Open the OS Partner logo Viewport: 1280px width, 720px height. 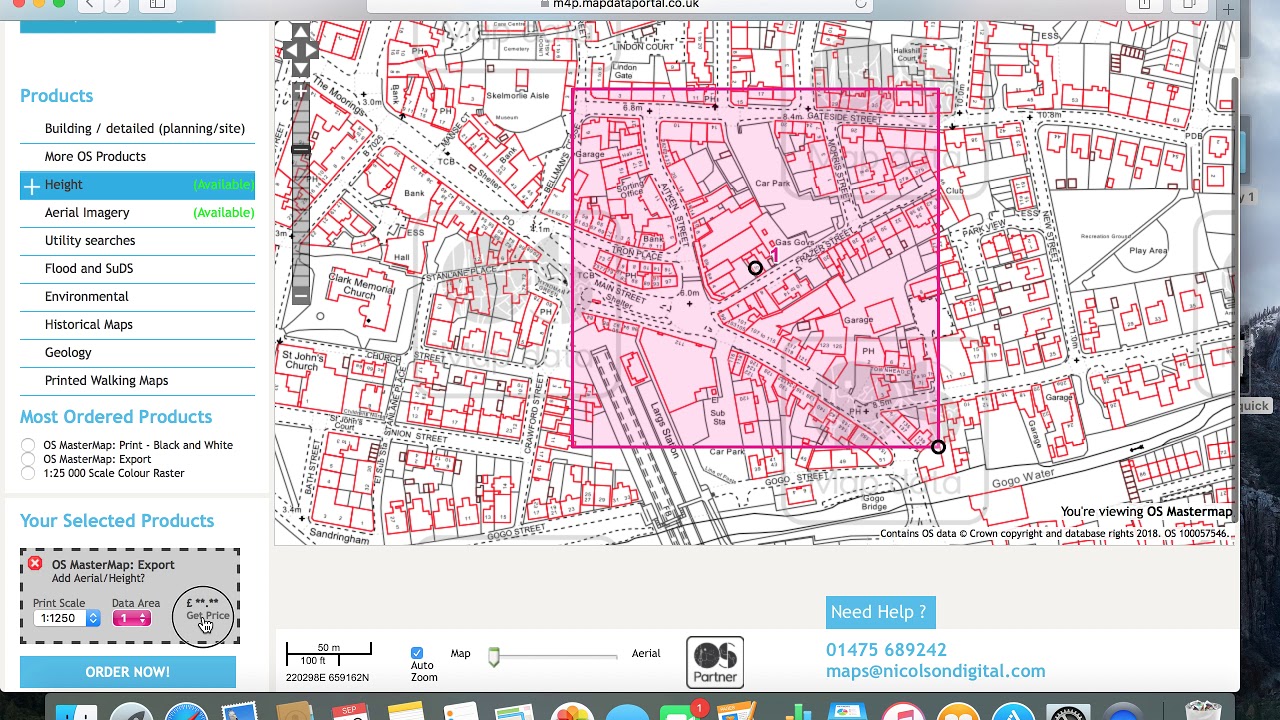[x=715, y=662]
